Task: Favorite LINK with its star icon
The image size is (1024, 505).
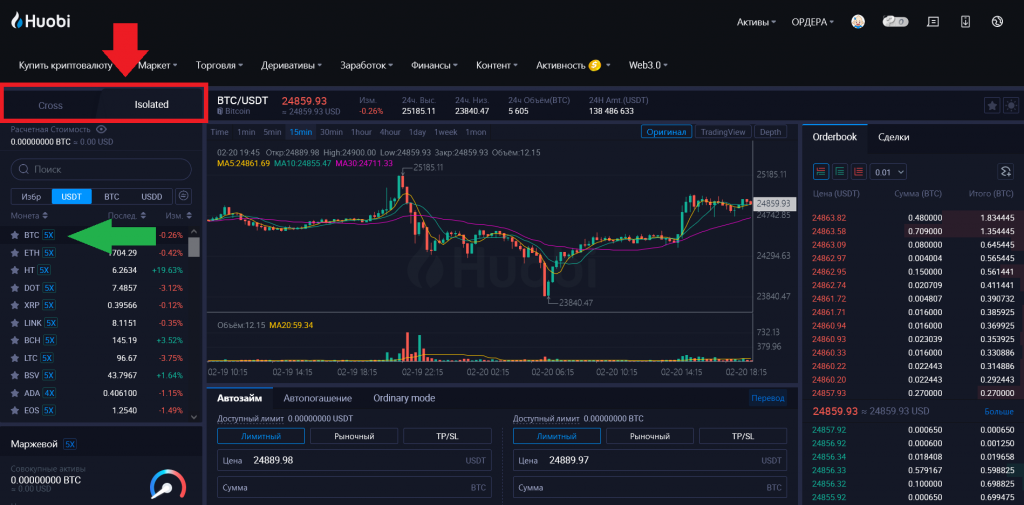Action: [x=14, y=323]
